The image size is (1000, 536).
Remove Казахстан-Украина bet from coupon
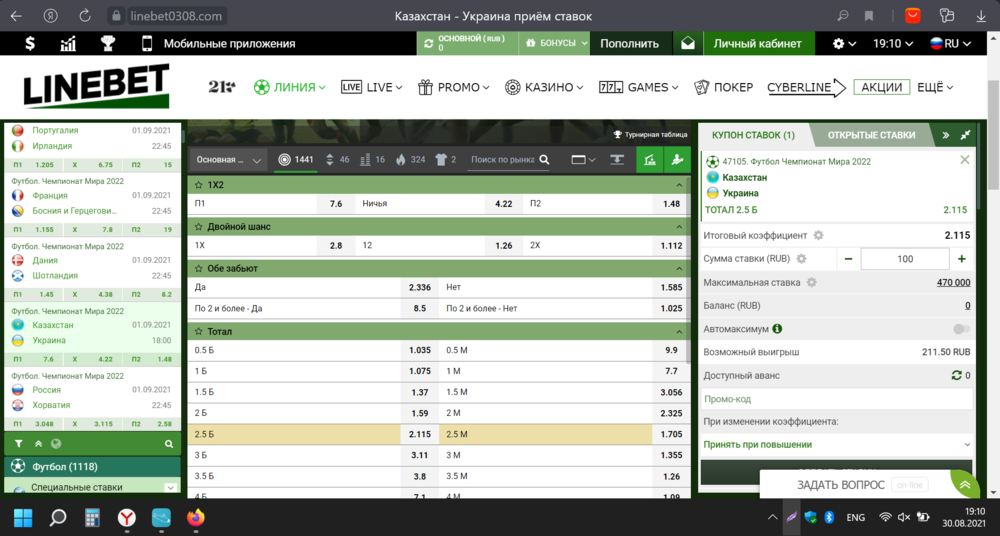964,160
